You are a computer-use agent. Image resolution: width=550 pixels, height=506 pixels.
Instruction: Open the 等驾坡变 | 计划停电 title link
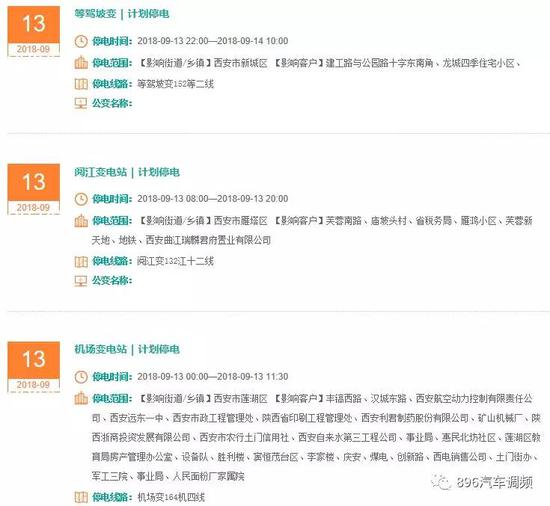click(x=122, y=14)
